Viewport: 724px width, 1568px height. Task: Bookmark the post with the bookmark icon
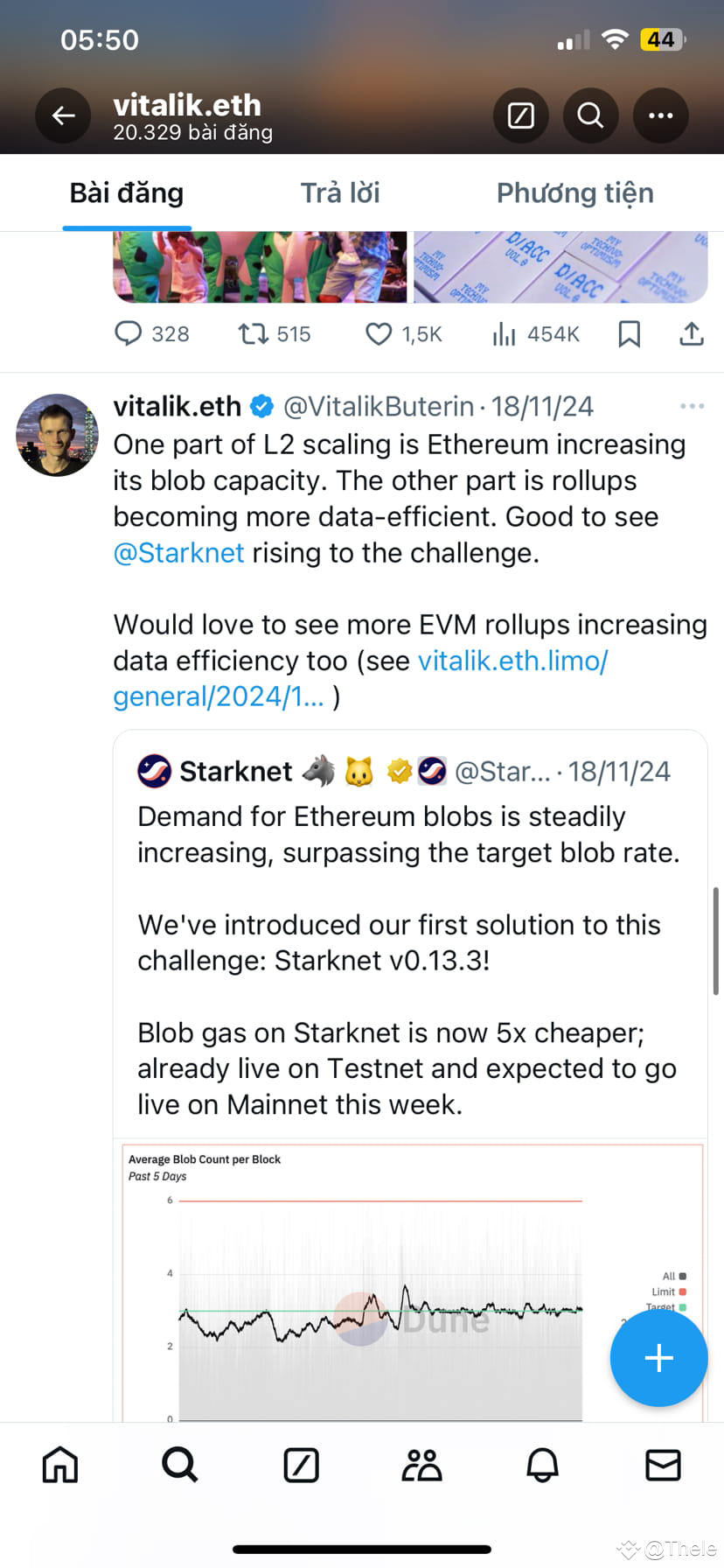coord(630,333)
